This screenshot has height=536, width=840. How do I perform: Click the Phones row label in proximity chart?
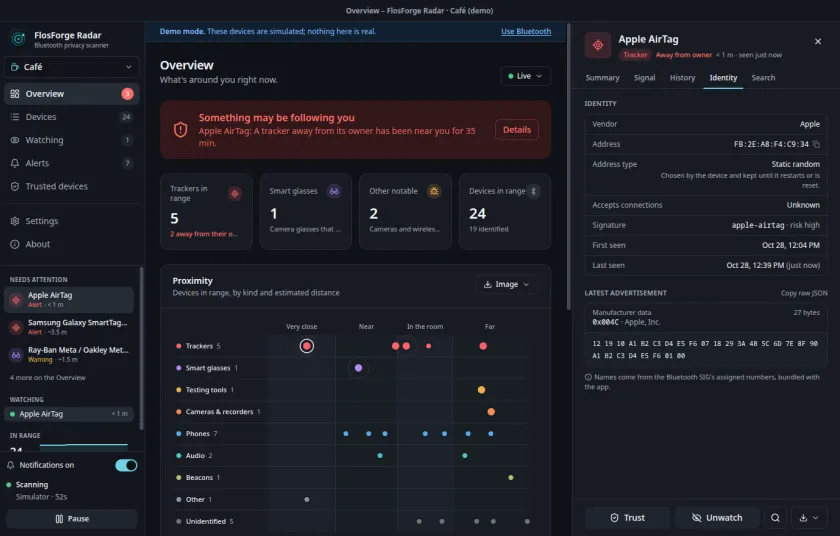coord(197,434)
